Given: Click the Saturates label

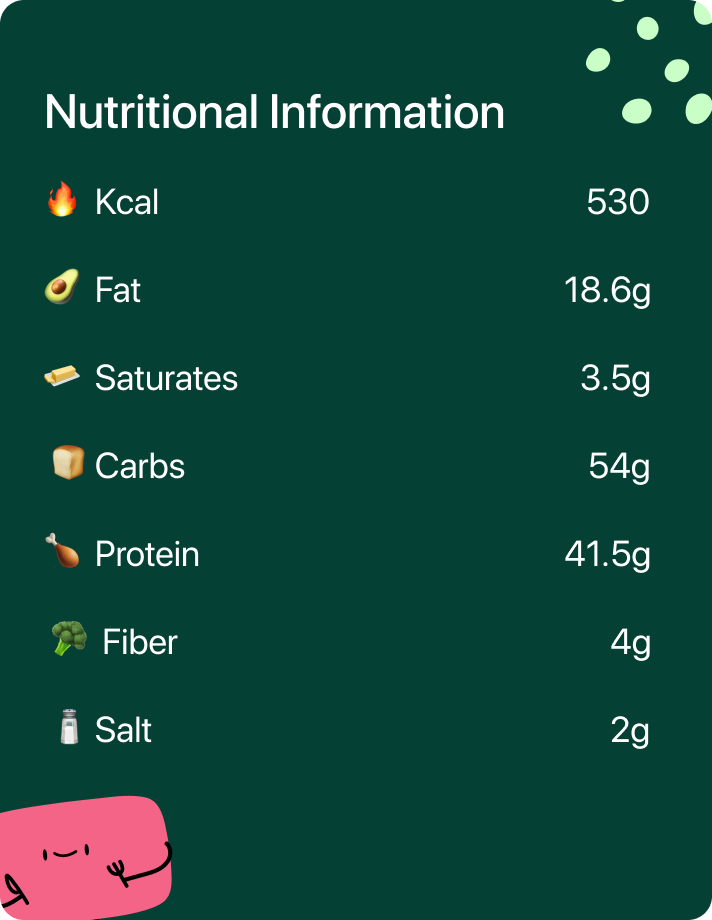Looking at the screenshot, I should (166, 378).
